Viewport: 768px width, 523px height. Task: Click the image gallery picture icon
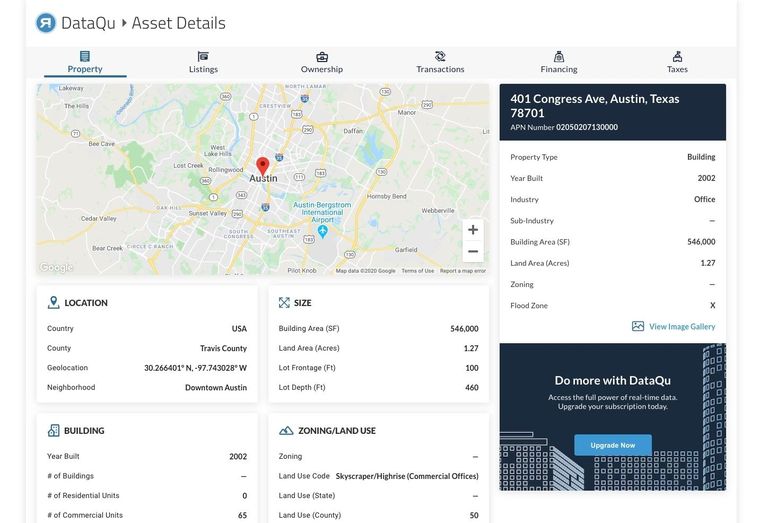coord(638,326)
